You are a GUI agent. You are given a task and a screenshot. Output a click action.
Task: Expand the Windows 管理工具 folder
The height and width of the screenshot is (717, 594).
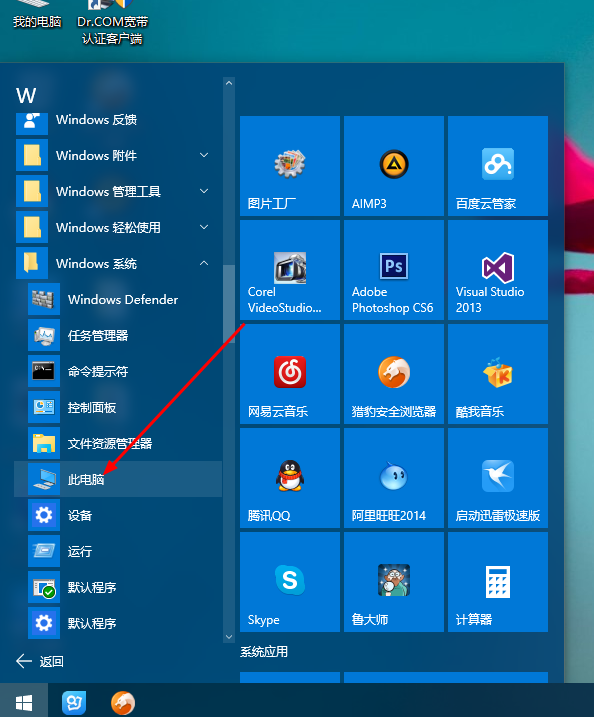(118, 191)
